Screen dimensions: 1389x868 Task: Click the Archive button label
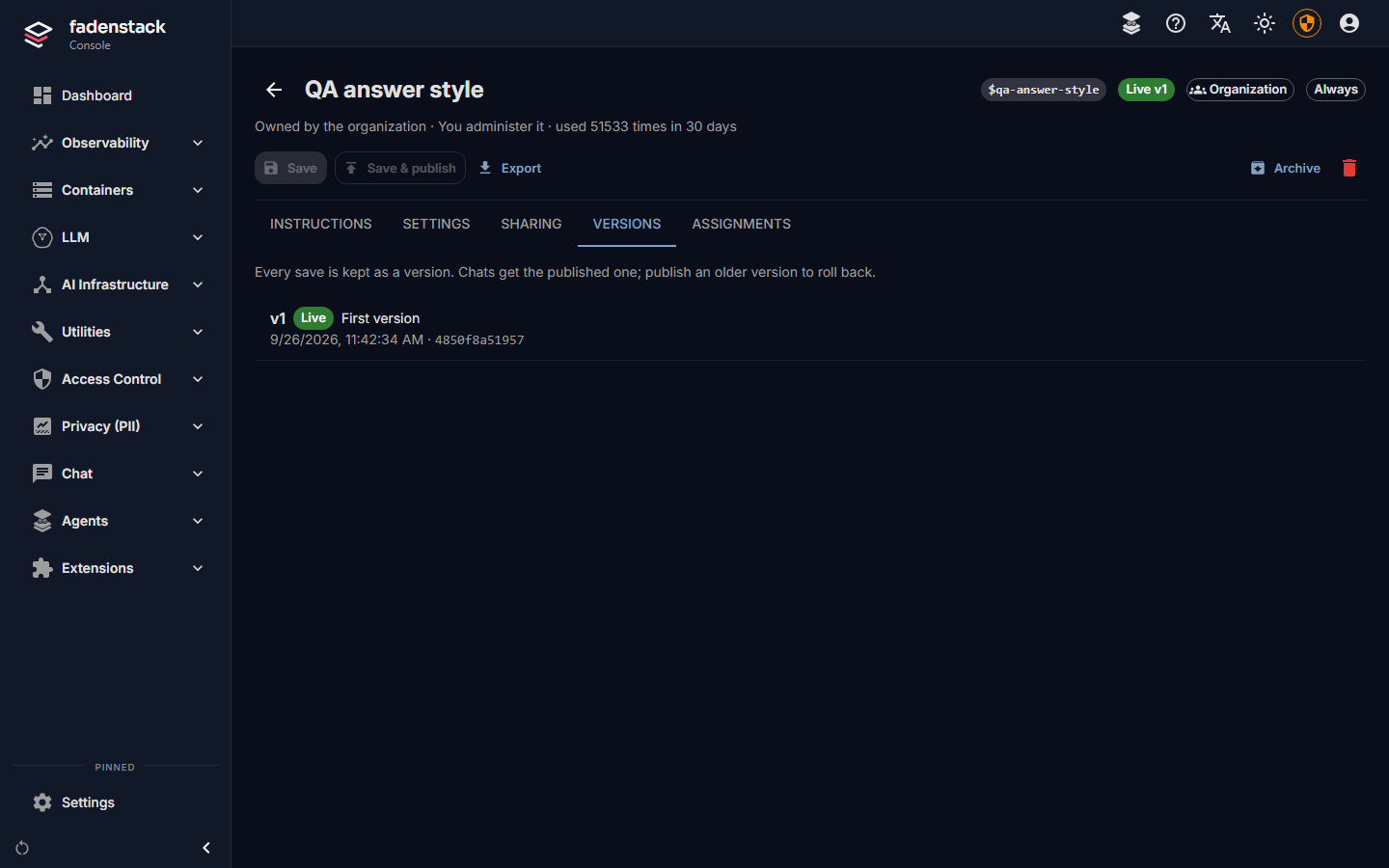1296,168
